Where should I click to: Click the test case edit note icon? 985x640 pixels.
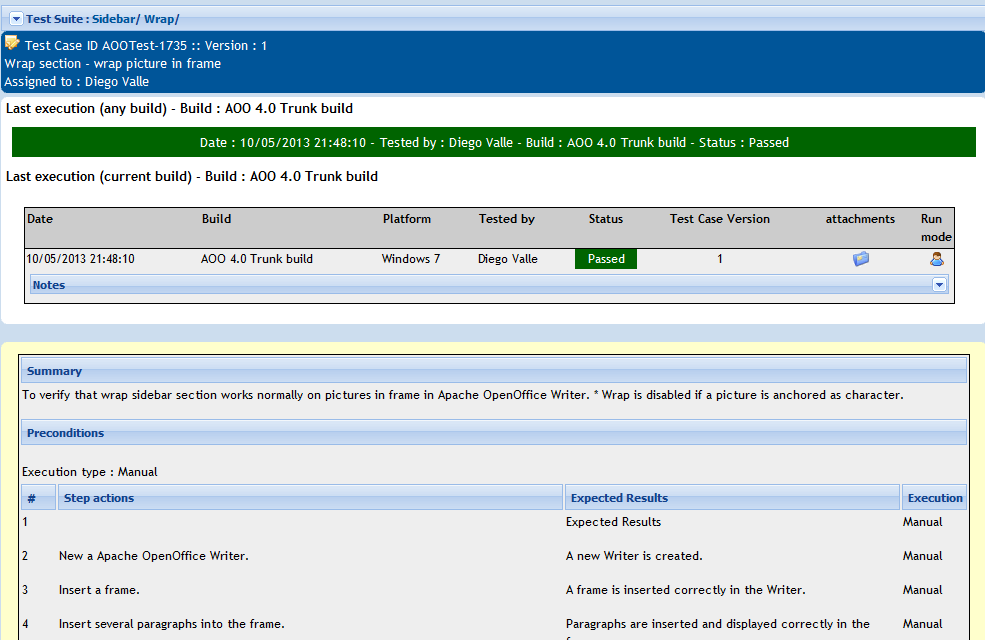pos(12,43)
